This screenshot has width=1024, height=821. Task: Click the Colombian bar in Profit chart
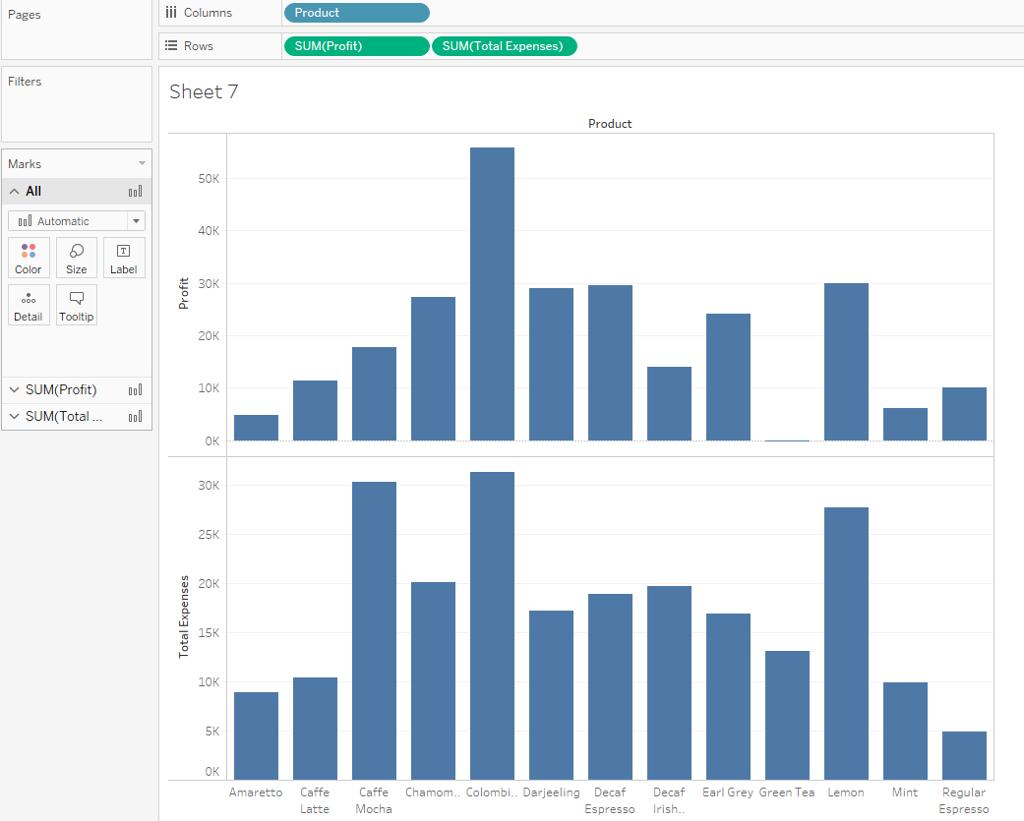click(492, 294)
